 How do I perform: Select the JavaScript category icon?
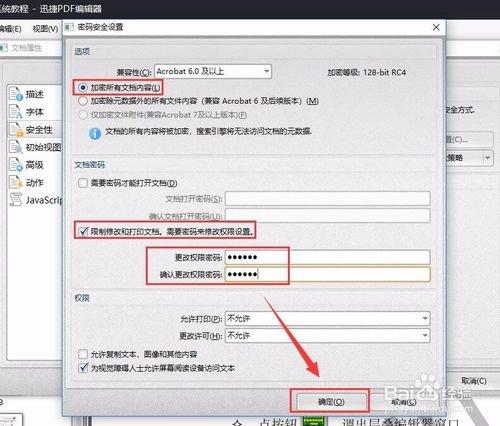[16, 200]
